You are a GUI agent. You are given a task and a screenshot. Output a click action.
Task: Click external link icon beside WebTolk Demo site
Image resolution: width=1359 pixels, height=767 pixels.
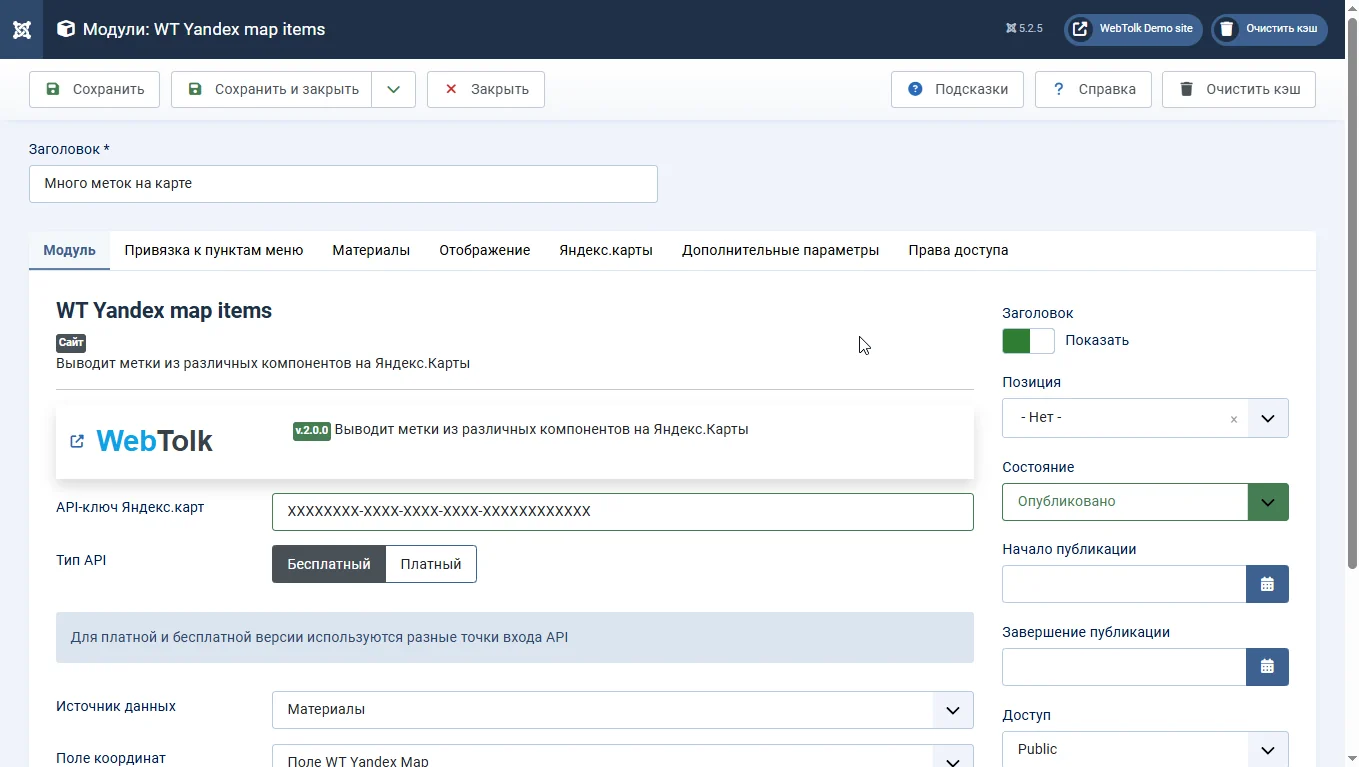click(1080, 29)
